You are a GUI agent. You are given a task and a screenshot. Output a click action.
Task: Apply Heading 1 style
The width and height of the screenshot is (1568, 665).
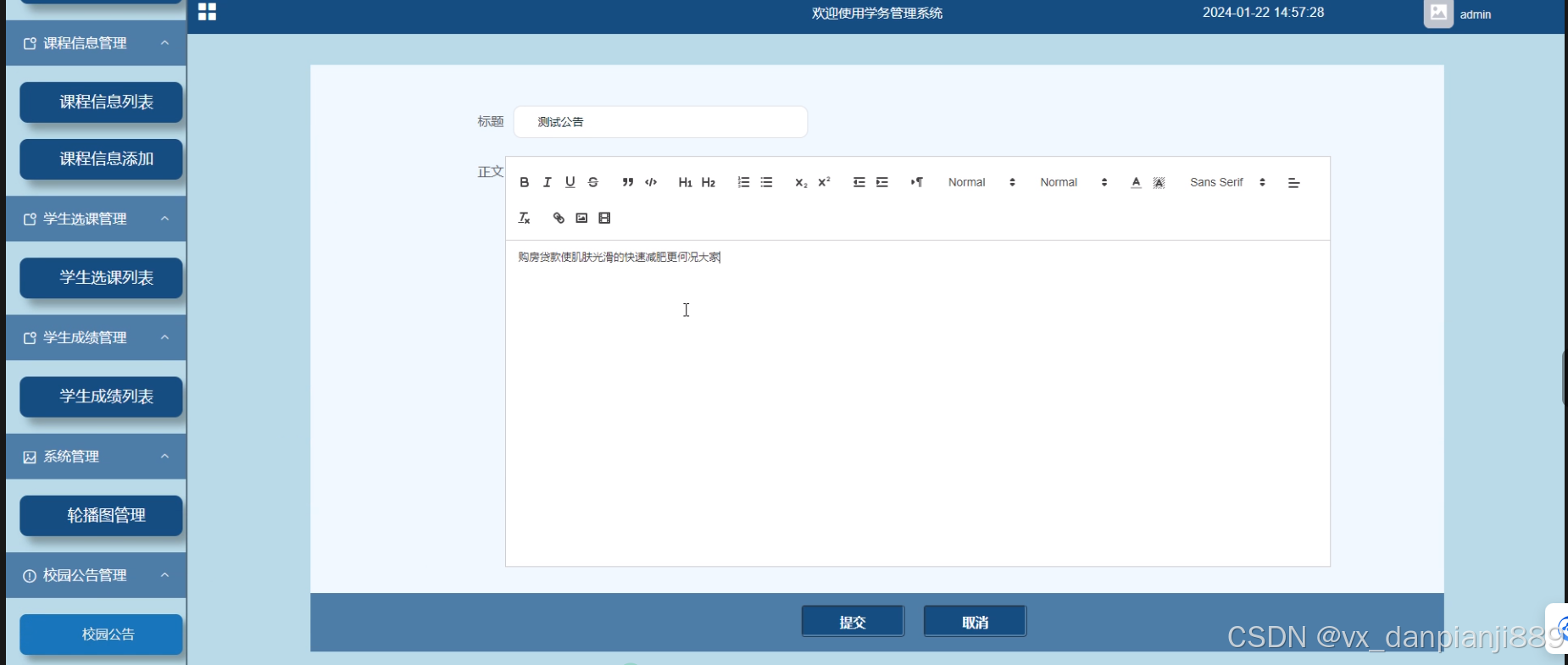pos(686,182)
